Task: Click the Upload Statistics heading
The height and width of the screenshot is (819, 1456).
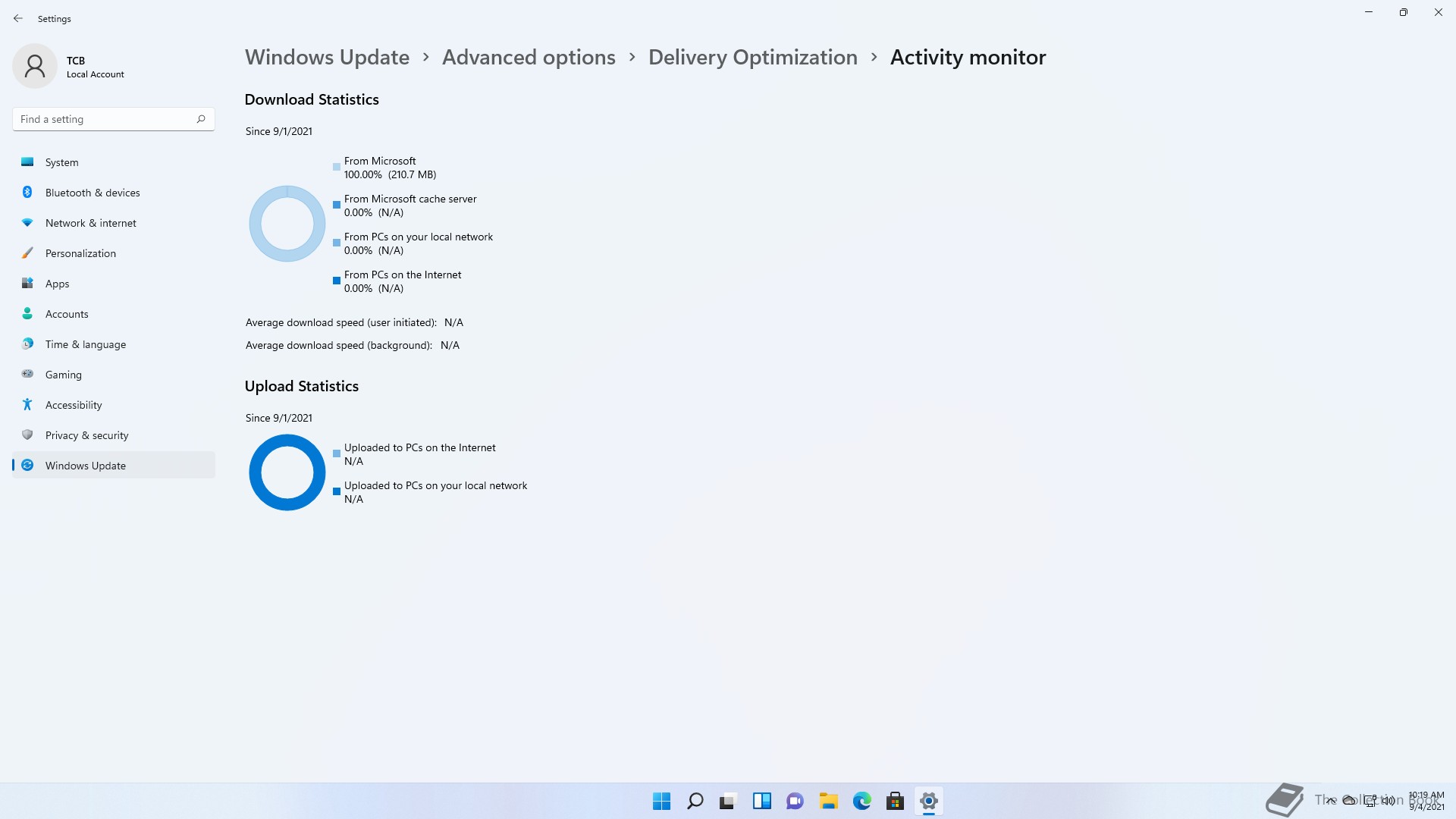Action: click(302, 386)
